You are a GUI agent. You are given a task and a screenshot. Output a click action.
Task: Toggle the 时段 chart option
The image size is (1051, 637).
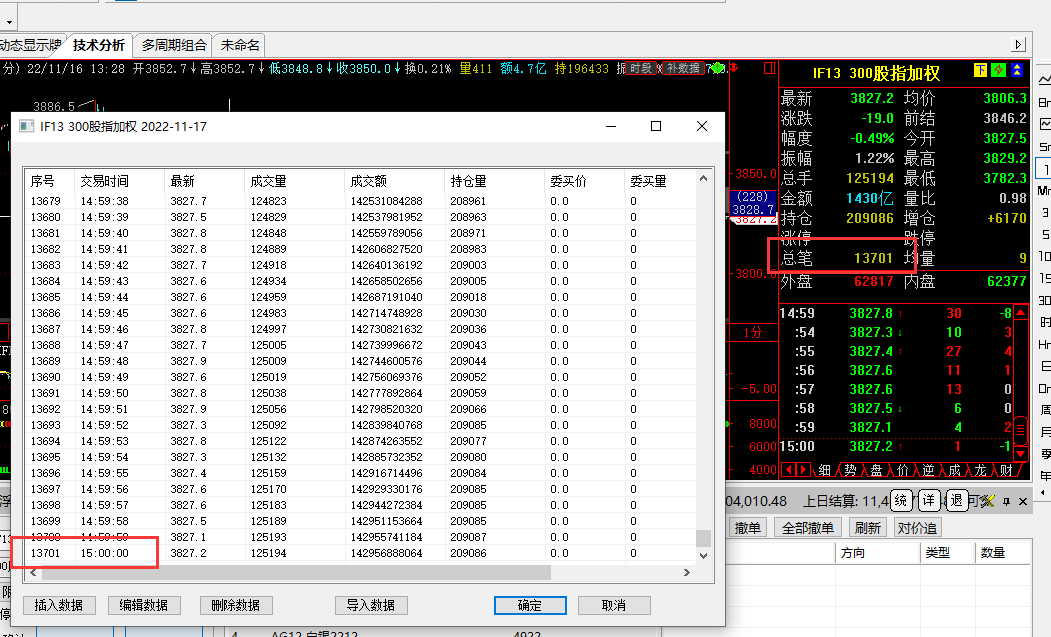tap(641, 68)
